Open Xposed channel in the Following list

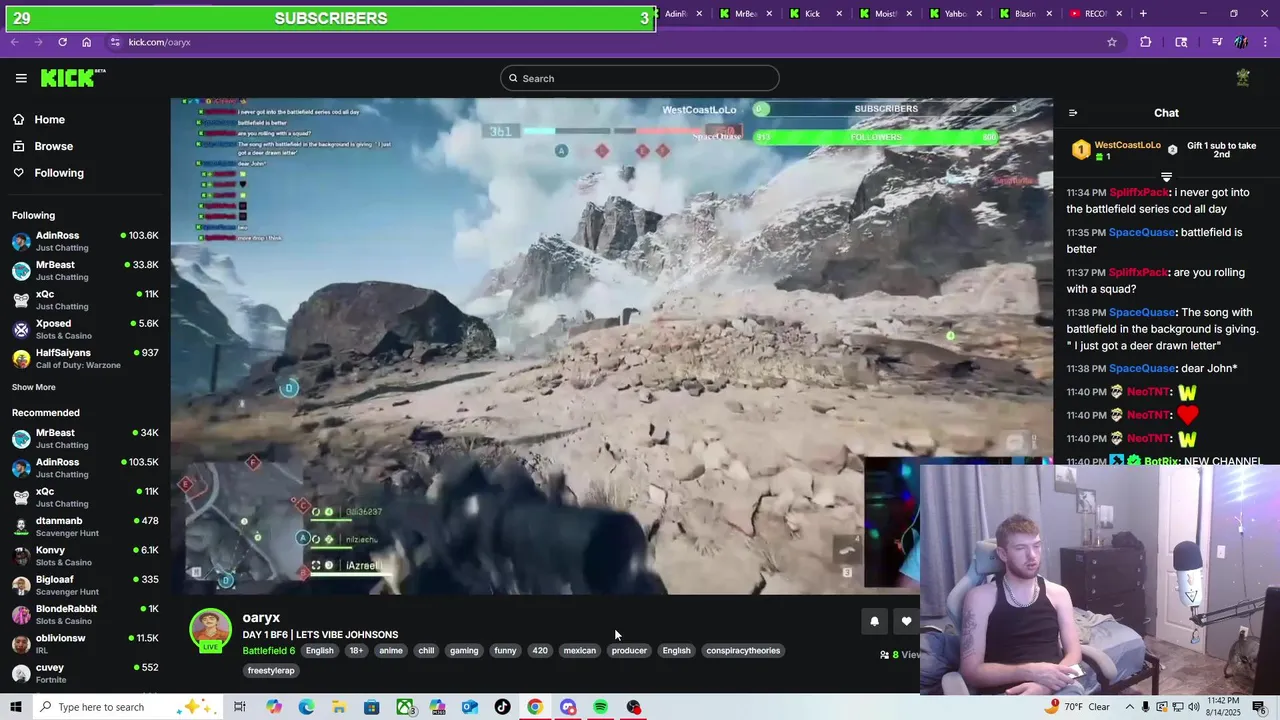pos(85,329)
